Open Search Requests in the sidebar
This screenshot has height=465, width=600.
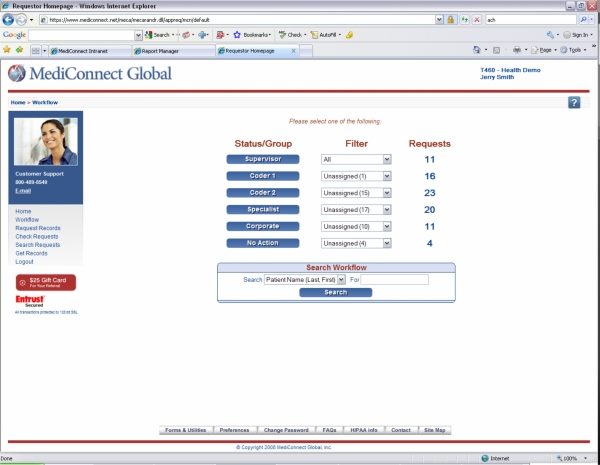(38, 245)
